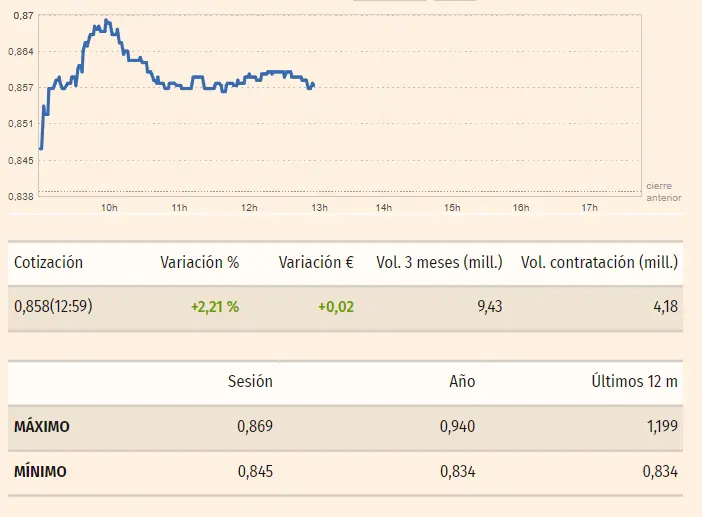Select the 15h time axis label

tap(452, 208)
